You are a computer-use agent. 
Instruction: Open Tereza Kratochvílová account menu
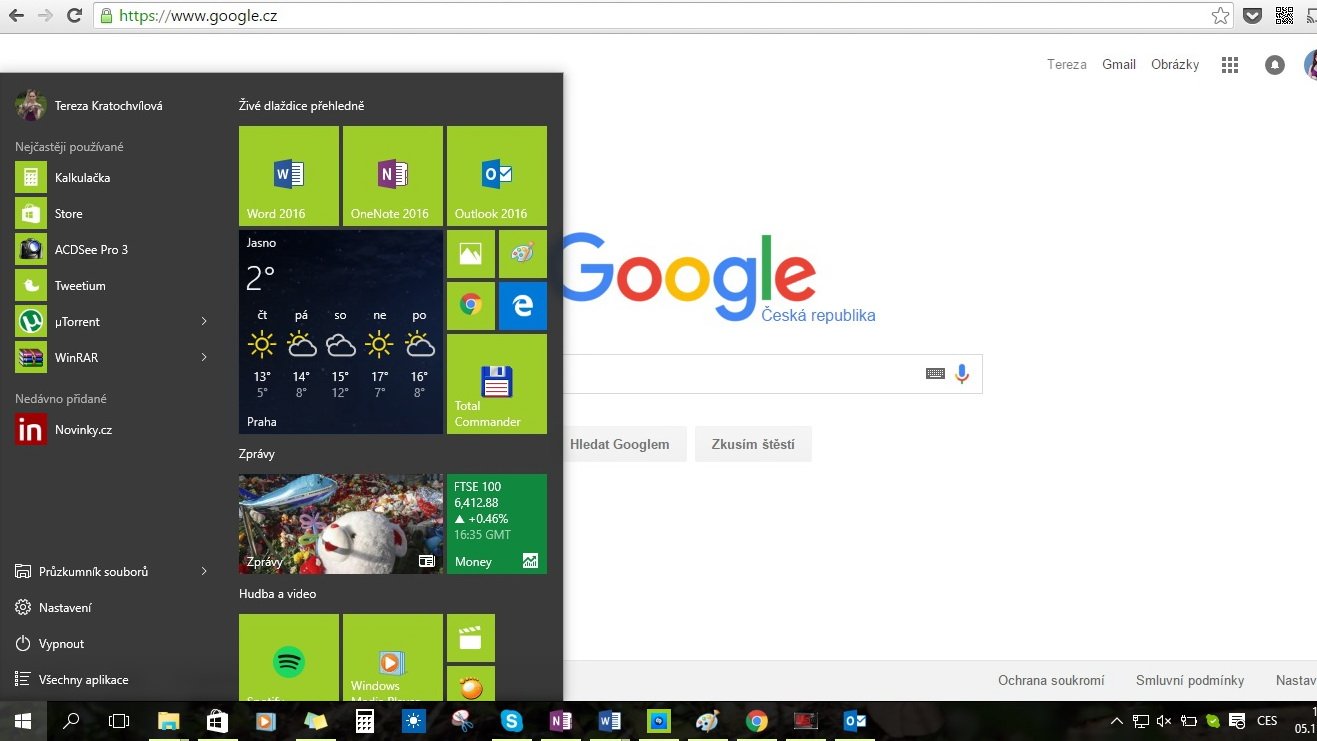89,105
